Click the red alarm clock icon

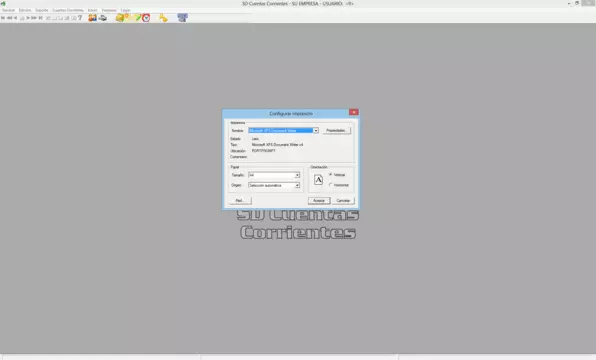(146, 18)
